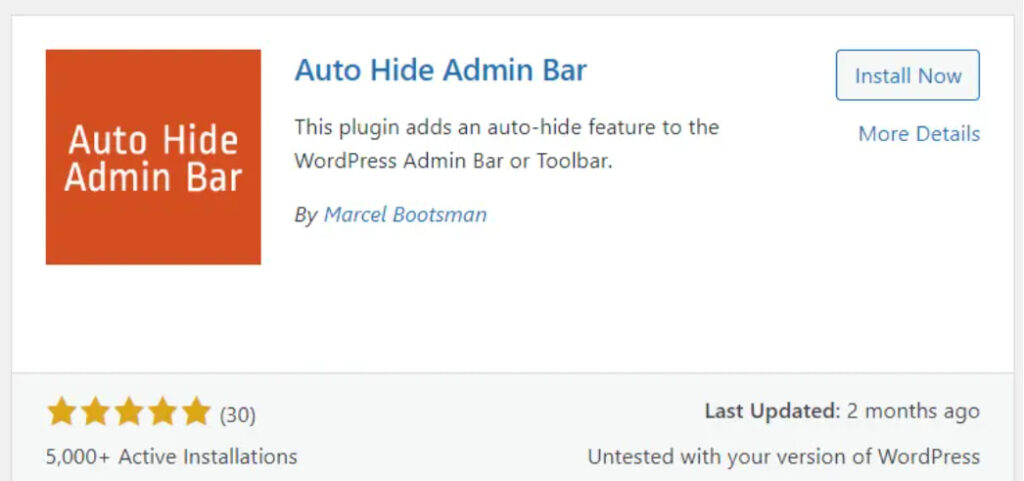Click the 5,000+ Active Installations text
This screenshot has width=1024, height=481.
[x=172, y=456]
